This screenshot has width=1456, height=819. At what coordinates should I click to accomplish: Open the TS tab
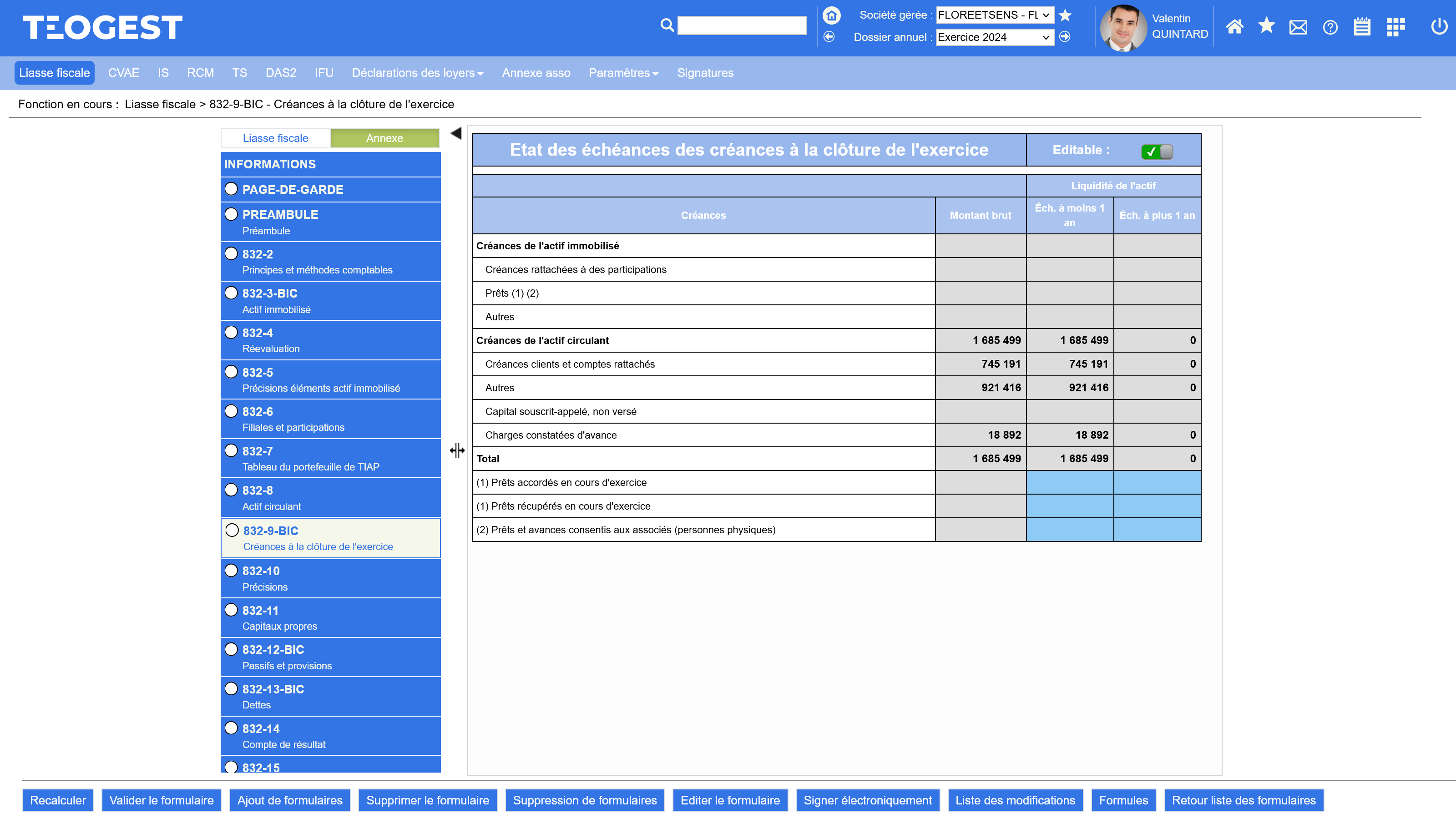coord(240,73)
